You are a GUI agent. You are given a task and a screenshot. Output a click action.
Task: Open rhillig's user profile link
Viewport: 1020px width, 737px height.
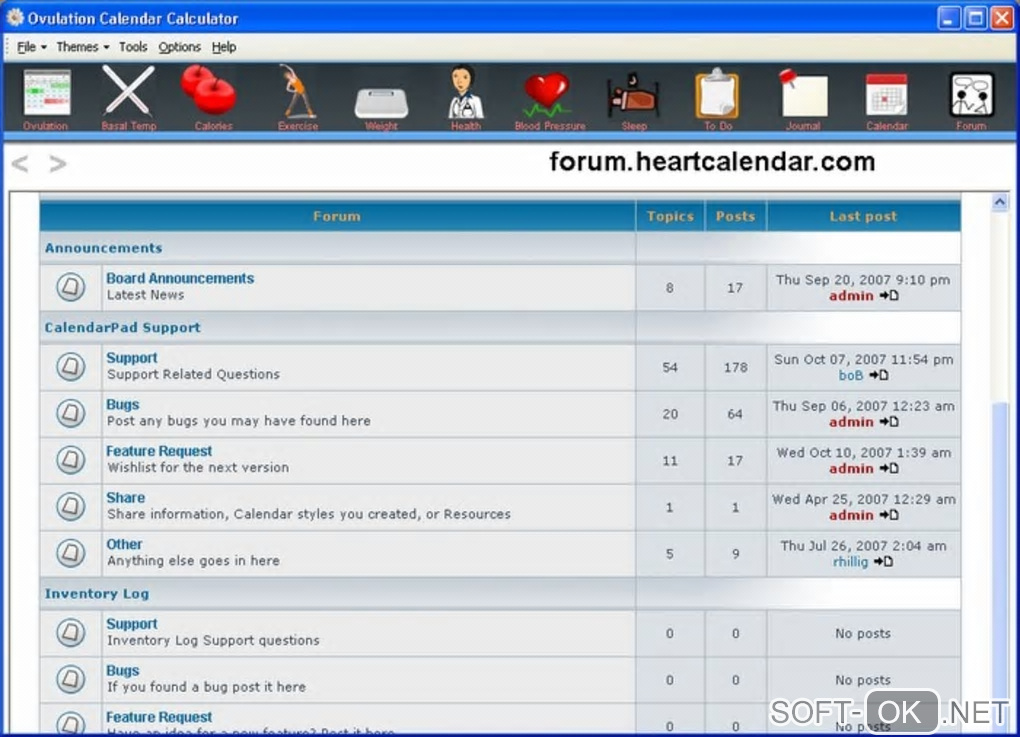[x=850, y=561]
